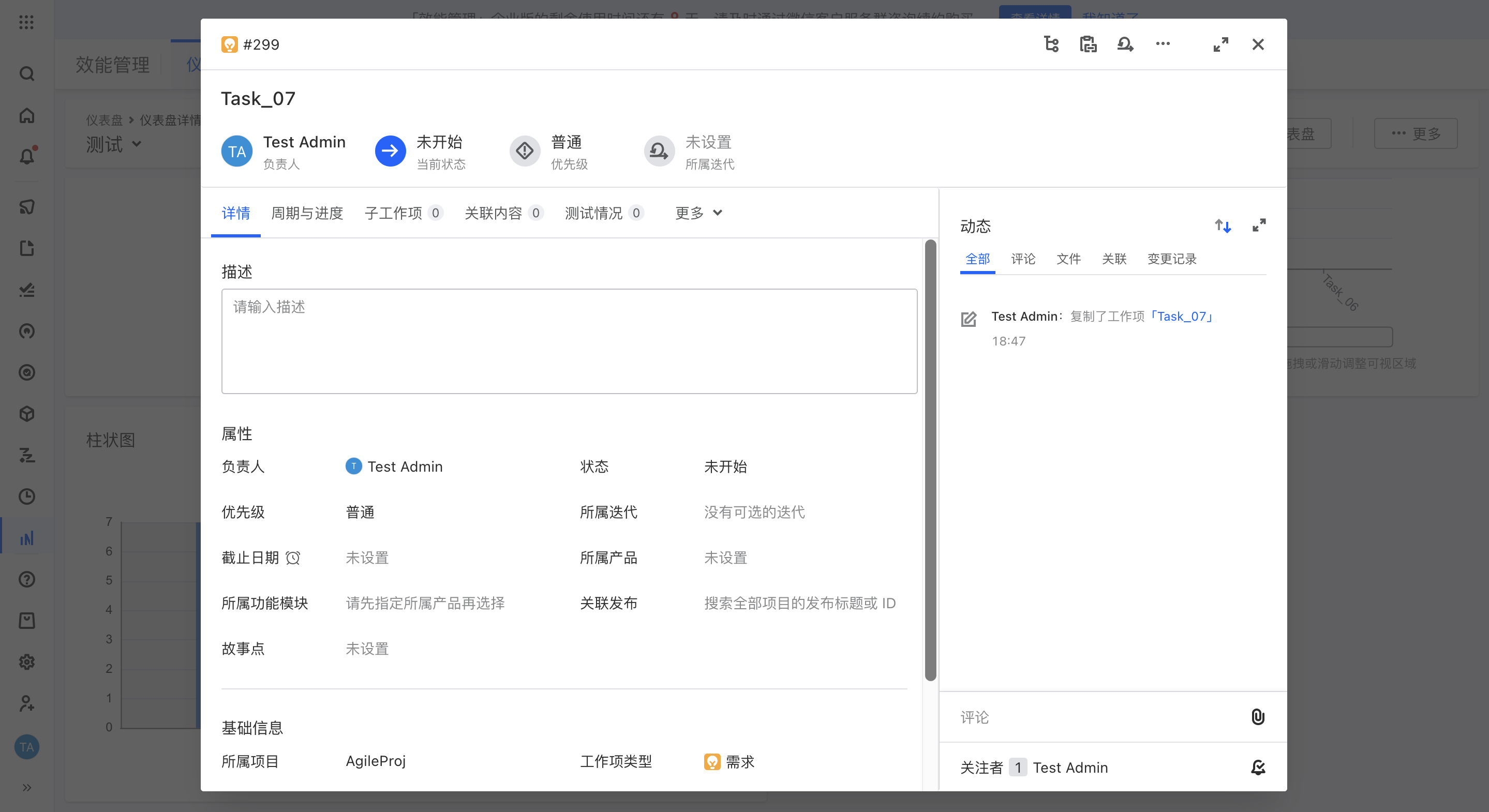Click the deadline reminder alarm clock icon
Viewport: 1489px width, 812px height.
click(293, 558)
